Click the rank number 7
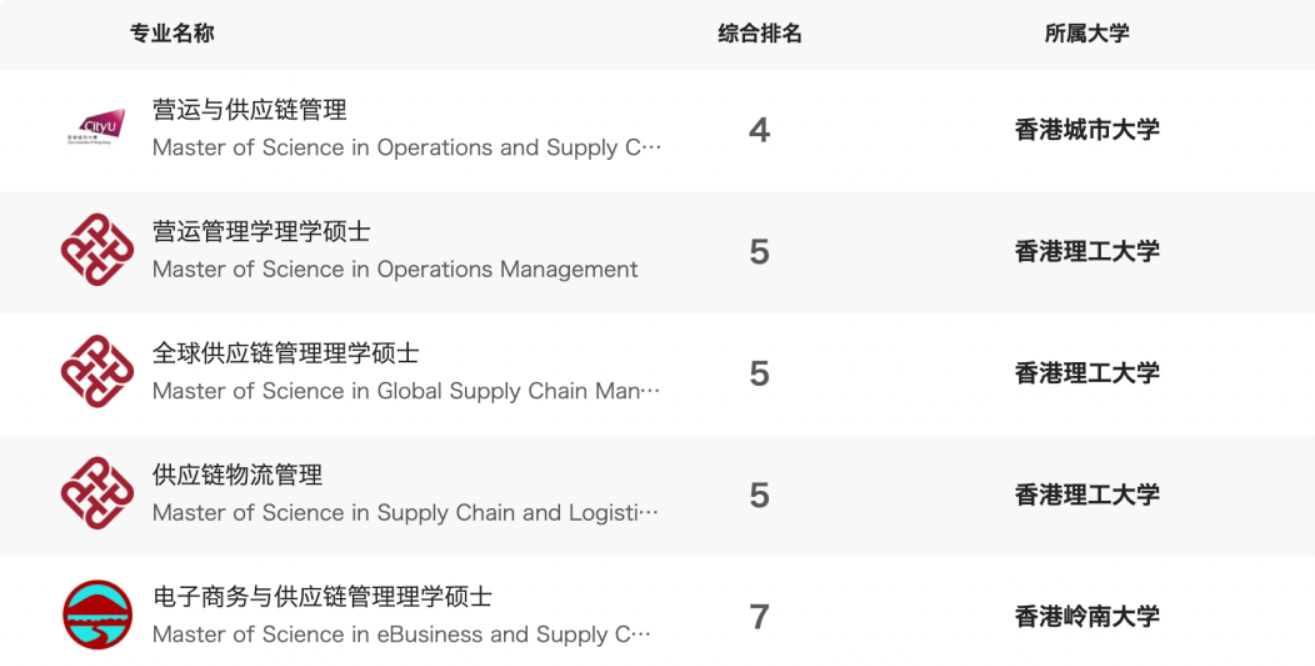 coord(760,617)
